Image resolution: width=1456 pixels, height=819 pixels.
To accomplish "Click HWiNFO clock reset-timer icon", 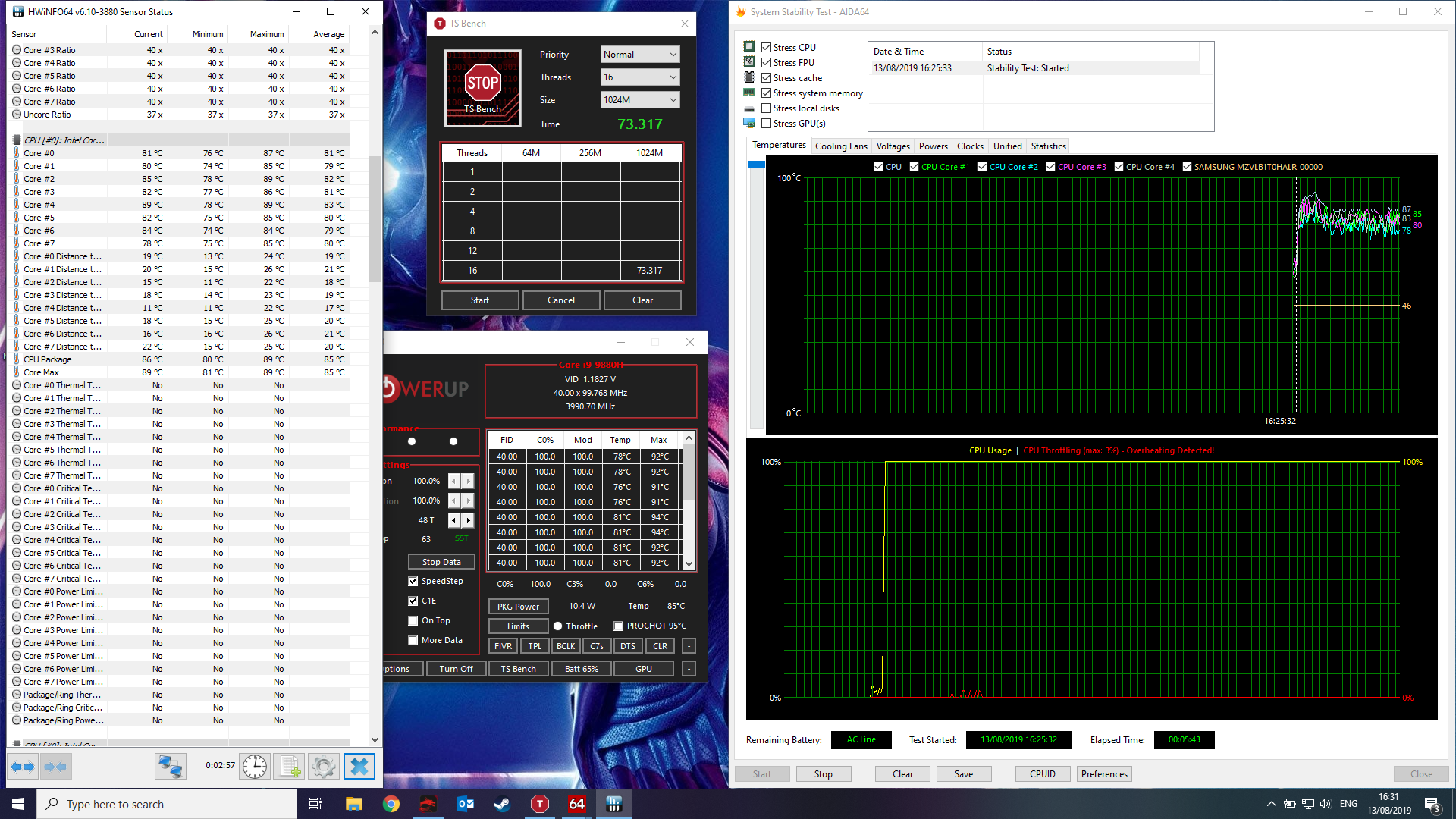I will click(x=255, y=767).
